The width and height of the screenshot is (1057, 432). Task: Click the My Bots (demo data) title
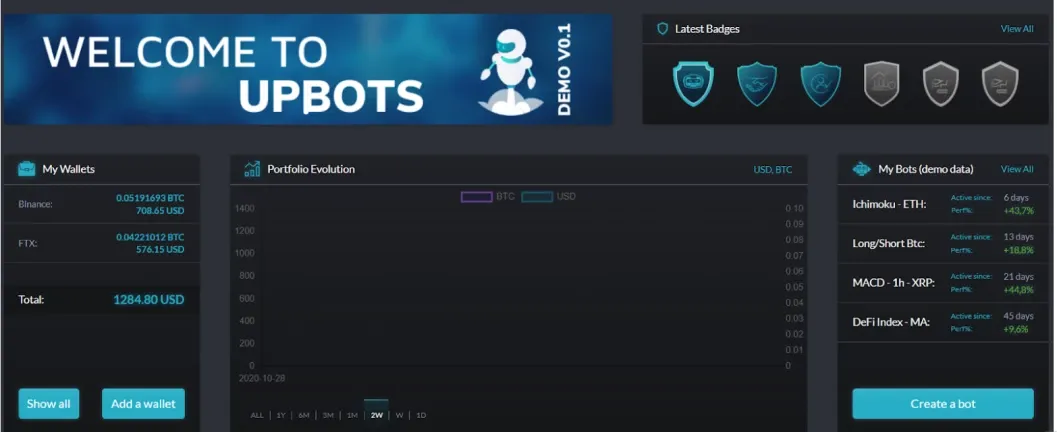point(926,169)
